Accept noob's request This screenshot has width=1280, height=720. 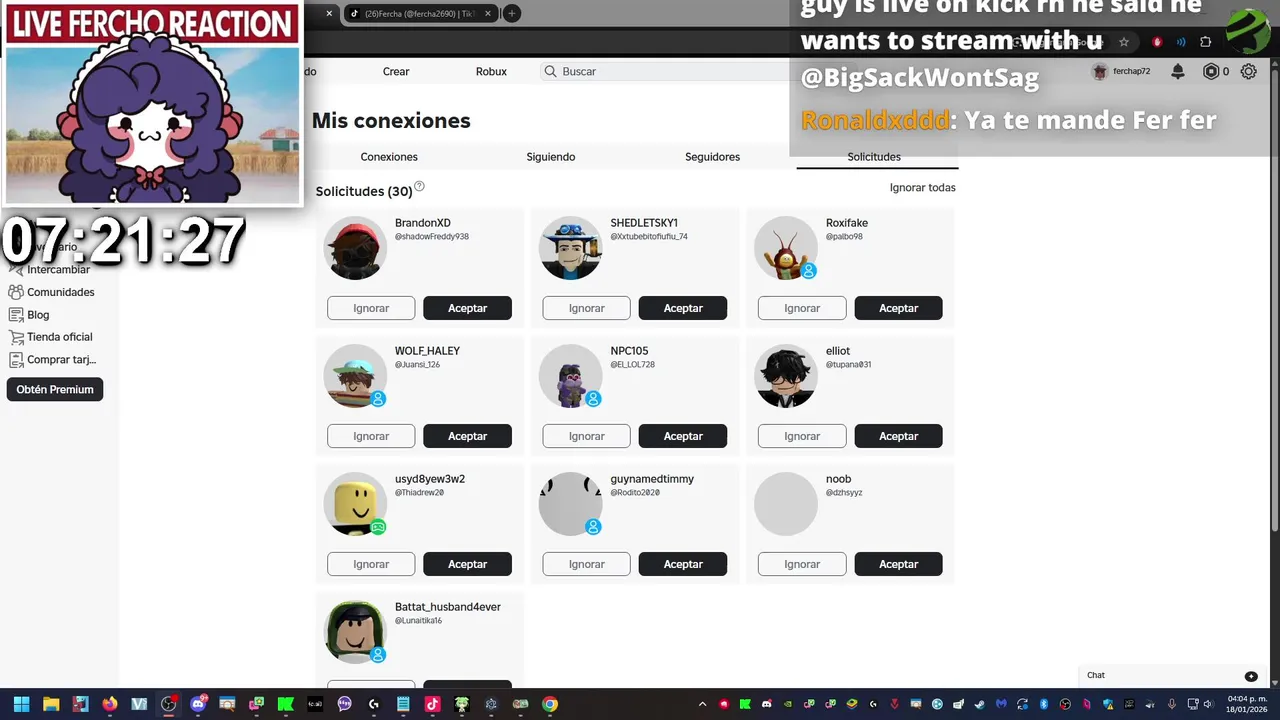[898, 564]
